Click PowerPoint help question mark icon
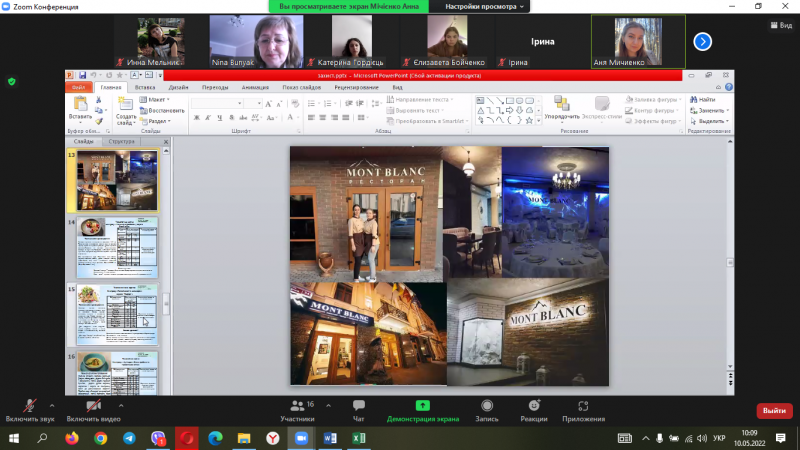Image resolution: width=800 pixels, height=450 pixels. point(729,87)
